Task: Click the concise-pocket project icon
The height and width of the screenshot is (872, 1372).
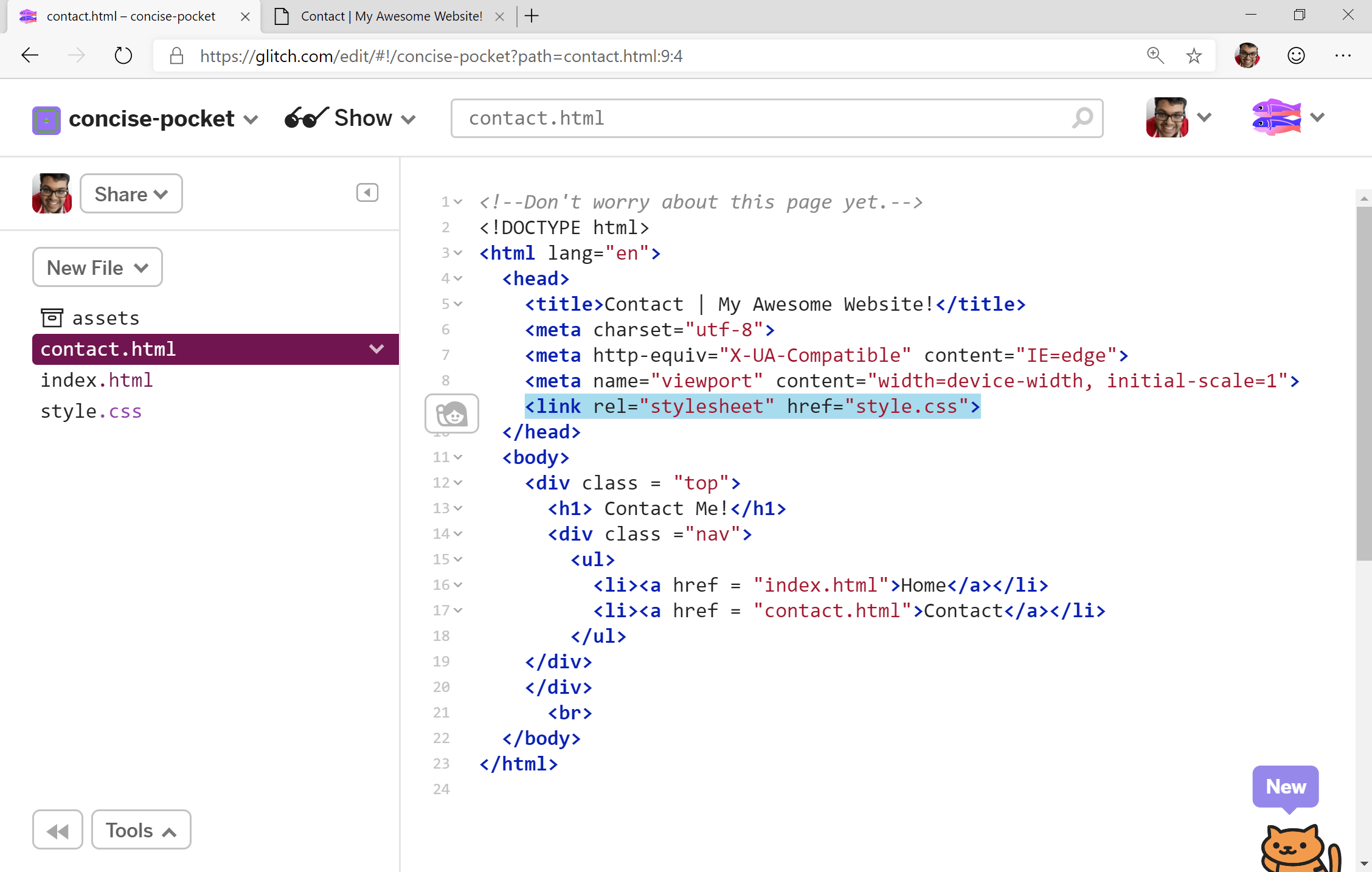Action: pos(46,120)
